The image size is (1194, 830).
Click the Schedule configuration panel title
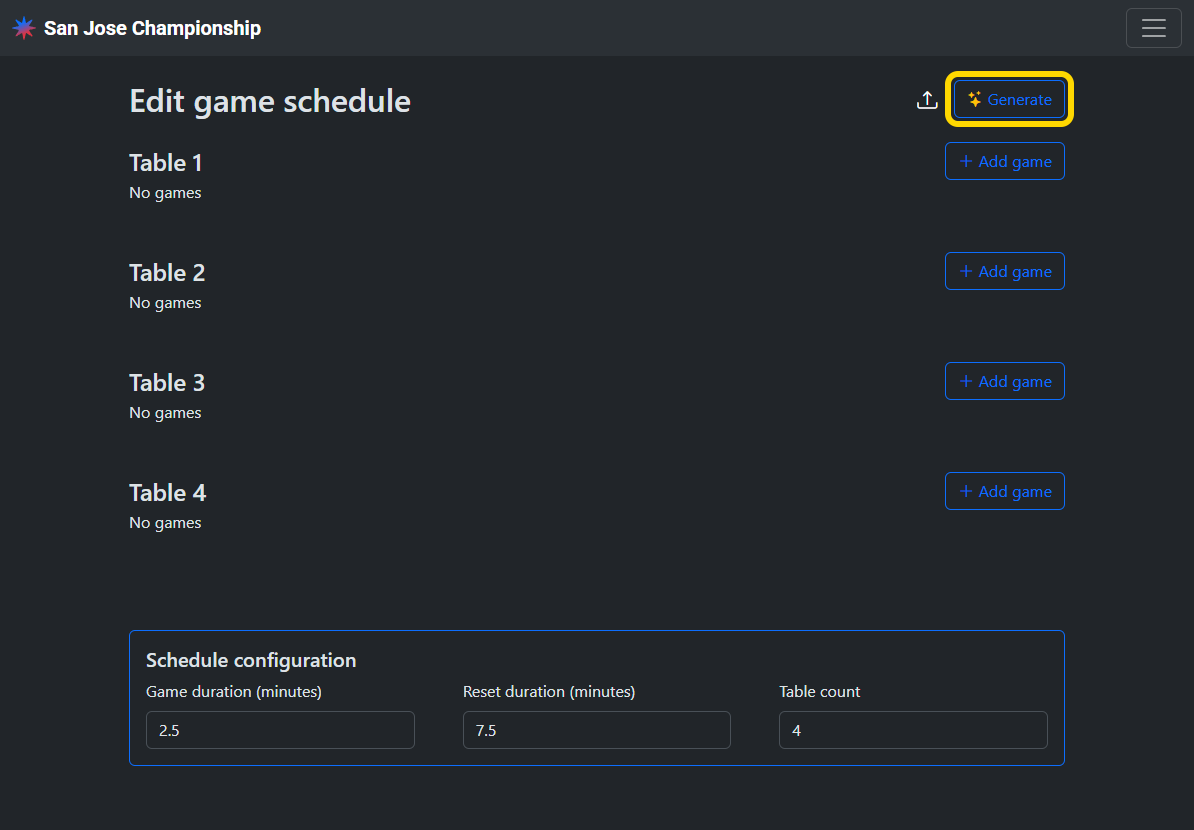(251, 660)
